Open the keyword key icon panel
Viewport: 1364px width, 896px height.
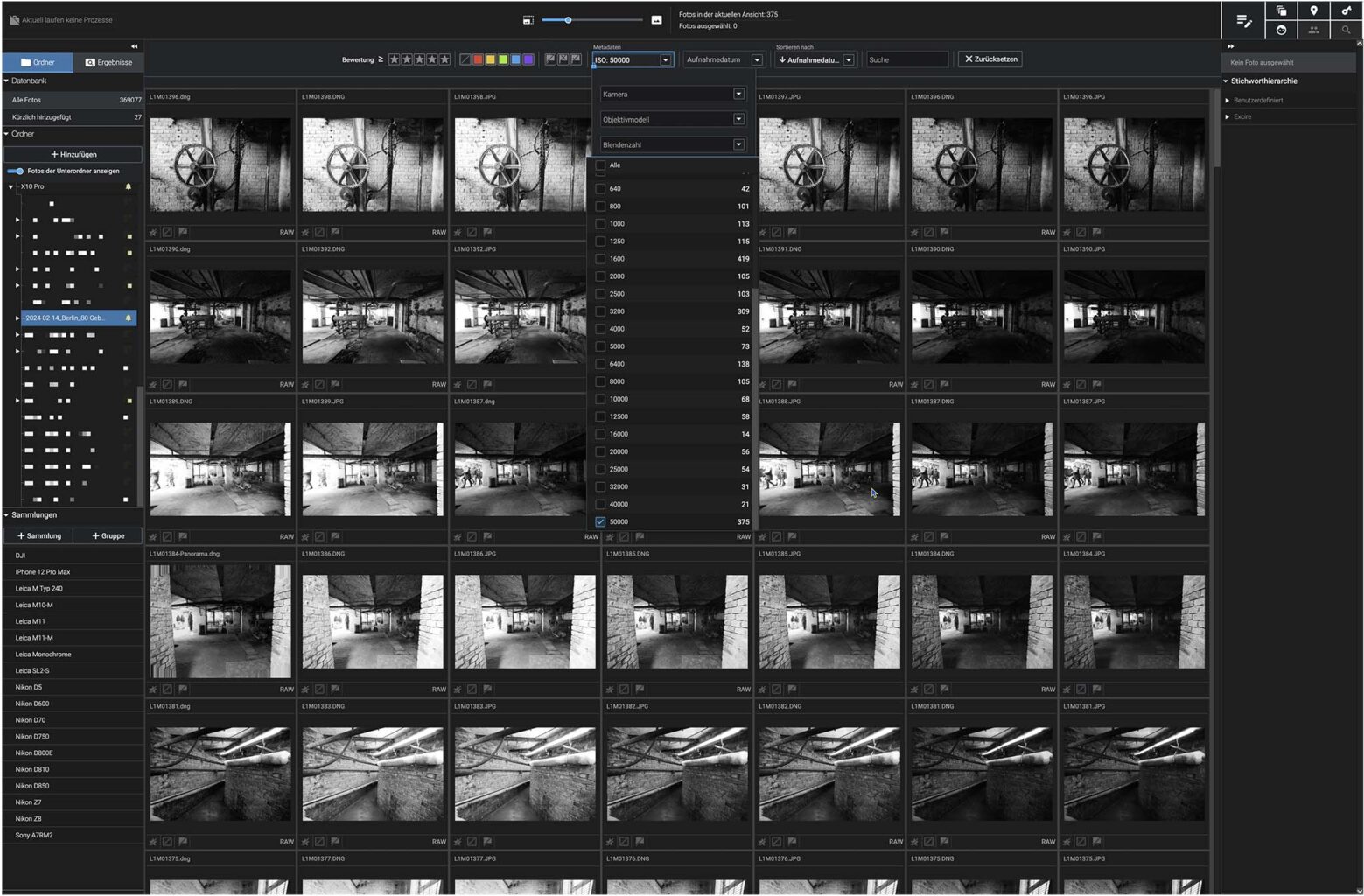pos(1346,10)
